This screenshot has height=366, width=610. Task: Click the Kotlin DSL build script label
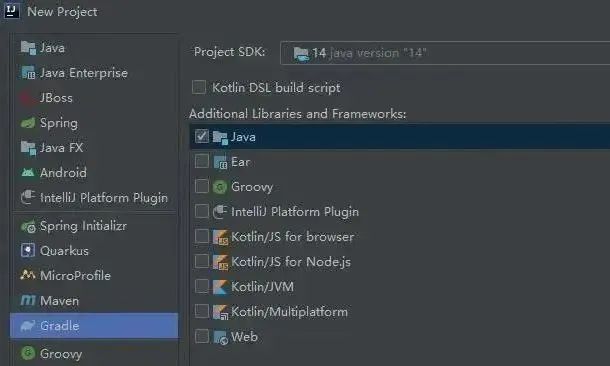(x=276, y=88)
